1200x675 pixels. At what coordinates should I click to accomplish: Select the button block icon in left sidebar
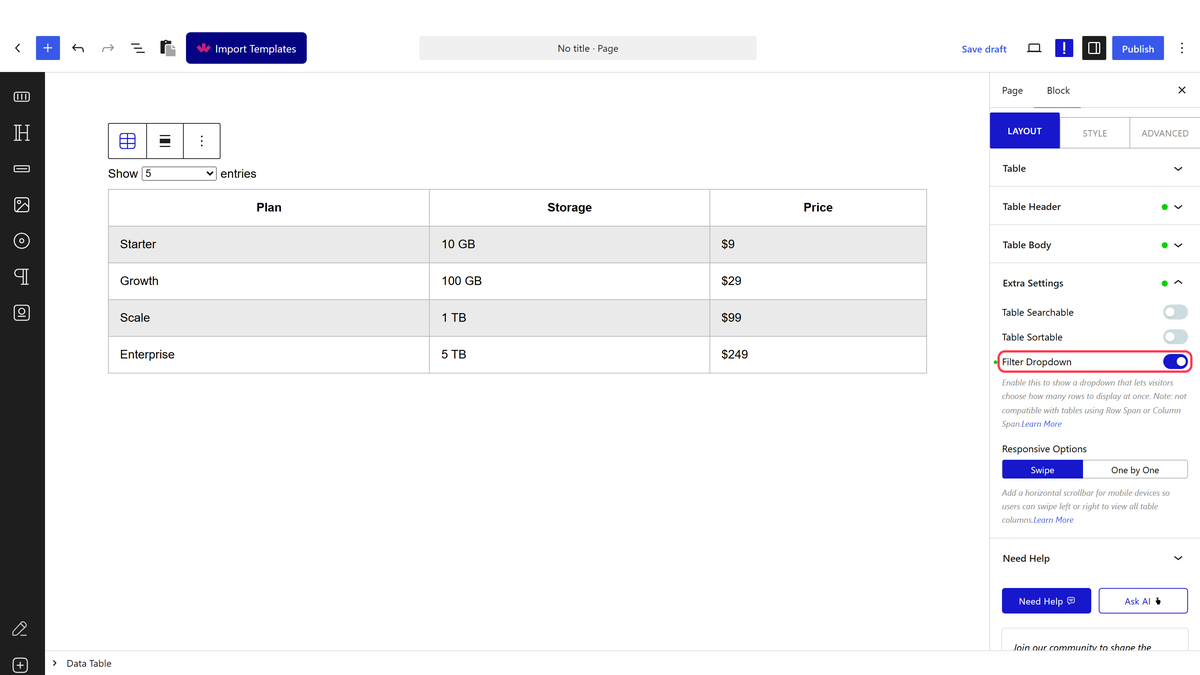(22, 169)
